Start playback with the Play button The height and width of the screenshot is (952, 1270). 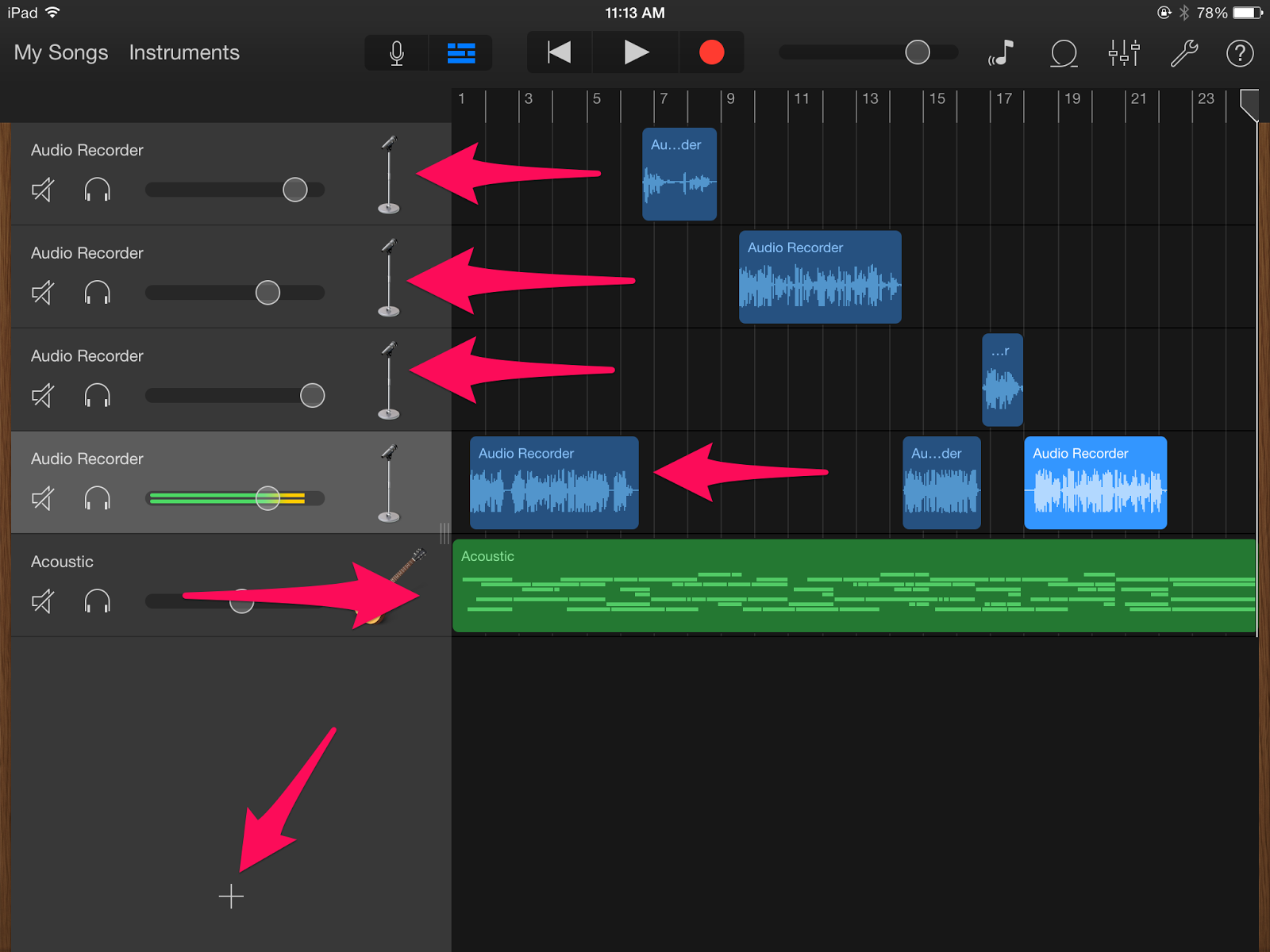point(636,52)
